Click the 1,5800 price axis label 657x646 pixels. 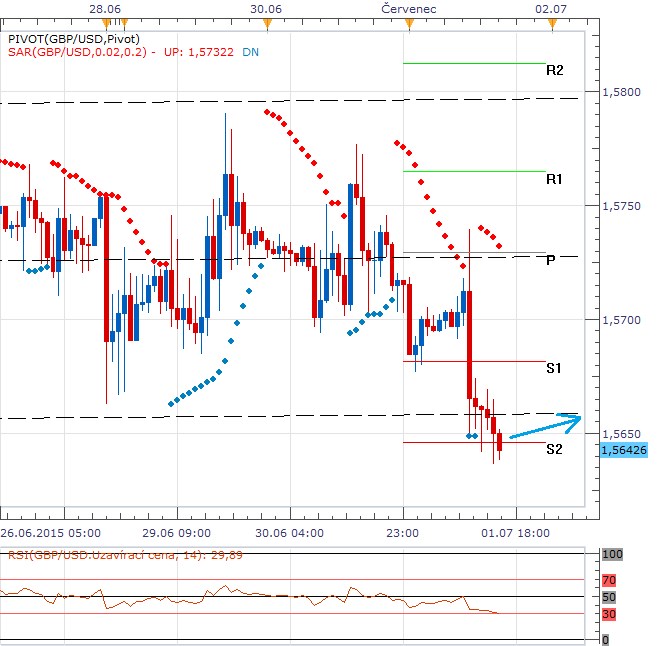tap(620, 92)
